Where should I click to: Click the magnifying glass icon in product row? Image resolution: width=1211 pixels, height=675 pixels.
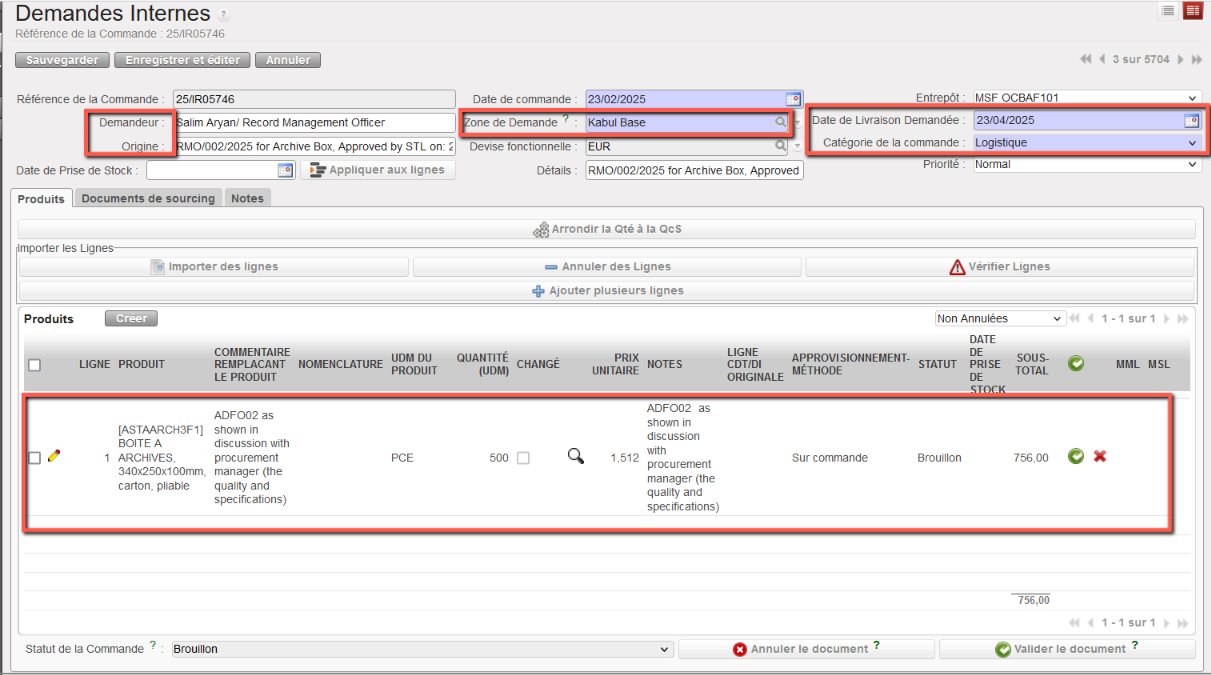point(575,457)
